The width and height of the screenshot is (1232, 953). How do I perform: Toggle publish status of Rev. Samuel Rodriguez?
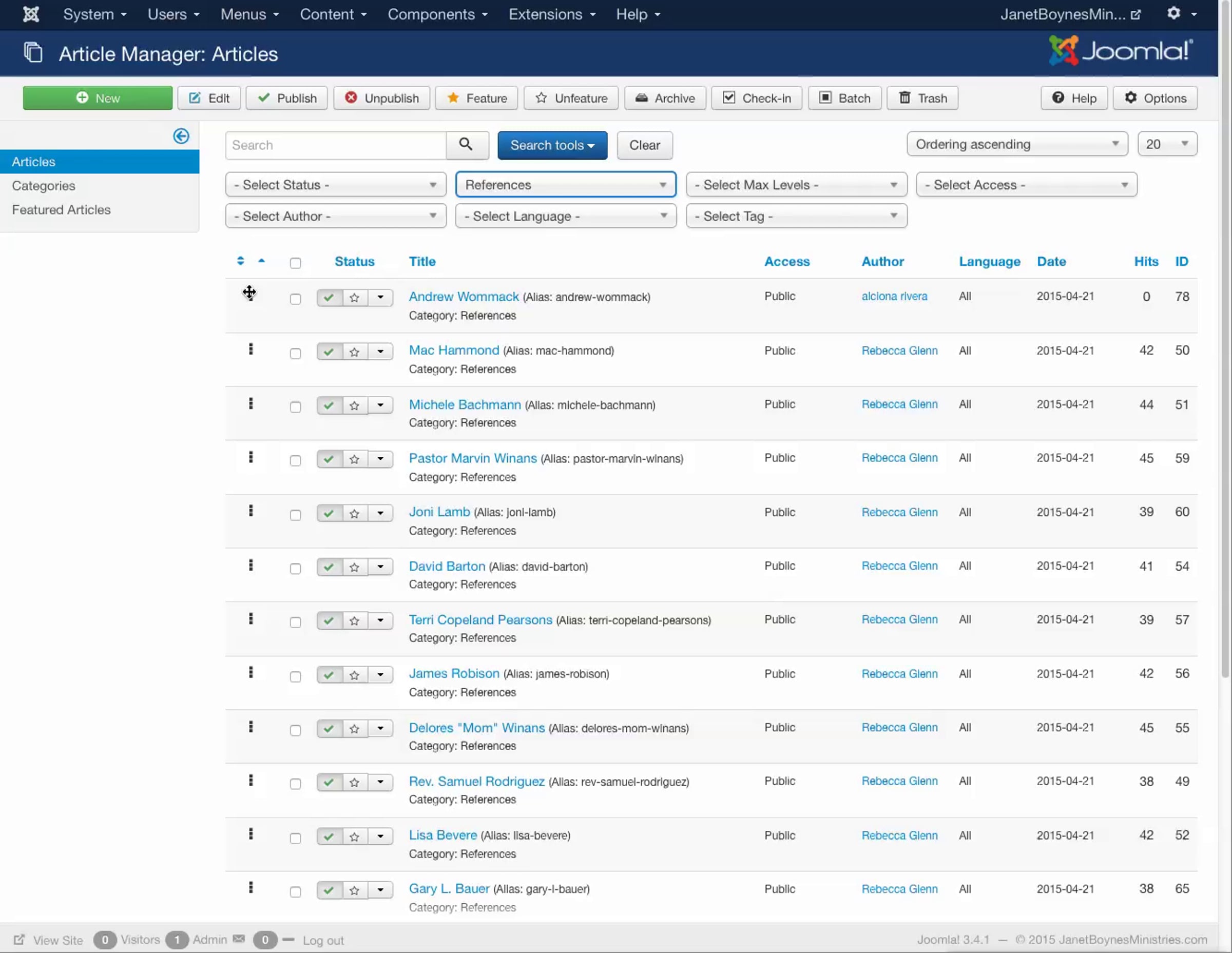330,782
